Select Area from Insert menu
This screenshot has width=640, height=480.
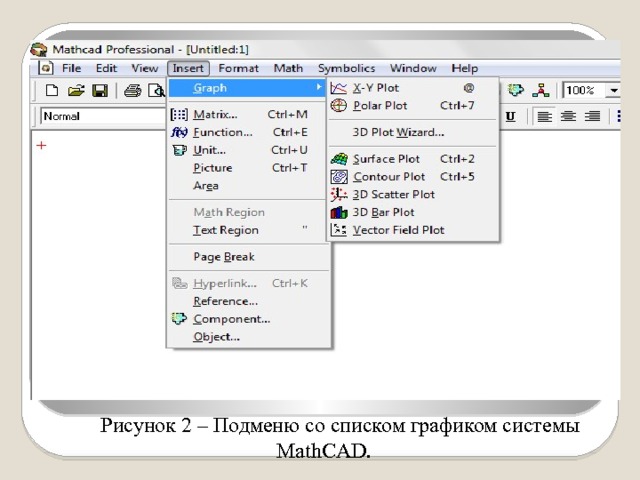[x=249, y=186]
